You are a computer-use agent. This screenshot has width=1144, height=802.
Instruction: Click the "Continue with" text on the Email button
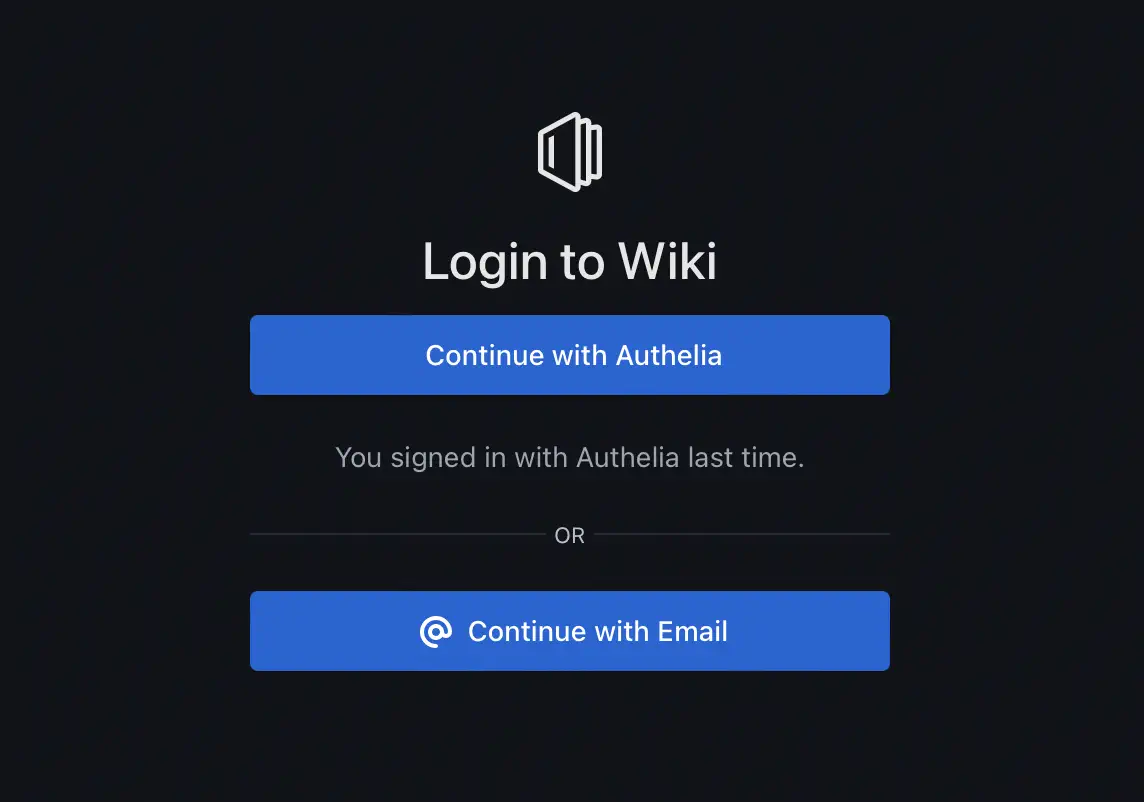(559, 632)
